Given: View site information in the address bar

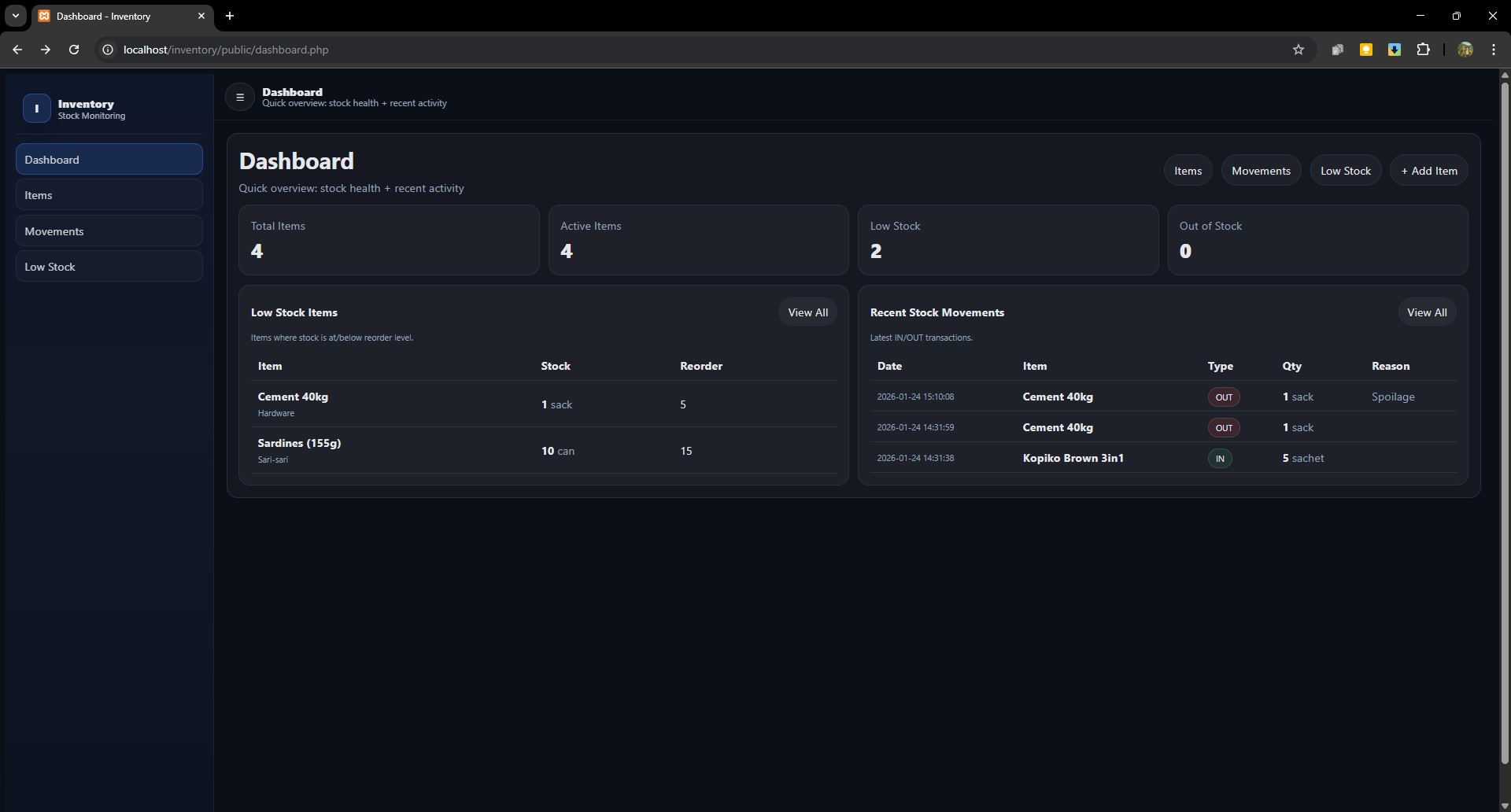Looking at the screenshot, I should pyautogui.click(x=107, y=50).
